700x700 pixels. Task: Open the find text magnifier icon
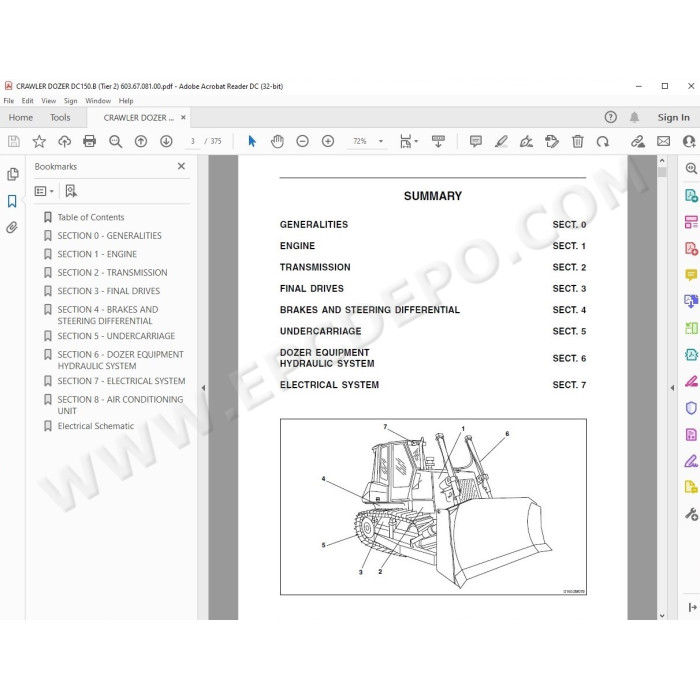pyautogui.click(x=116, y=142)
